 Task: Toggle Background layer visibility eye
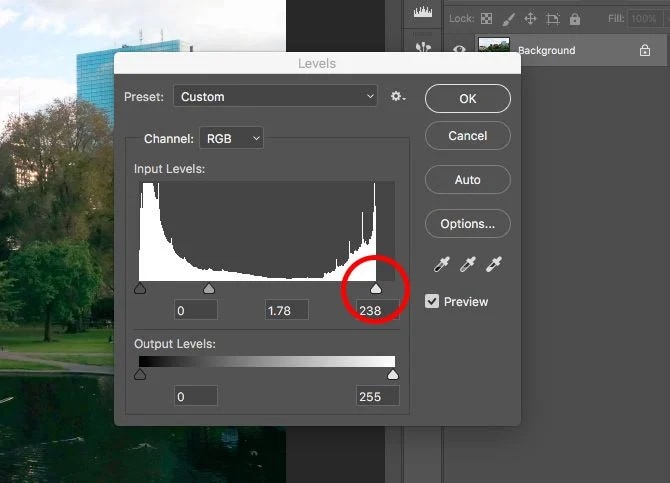tap(459, 50)
